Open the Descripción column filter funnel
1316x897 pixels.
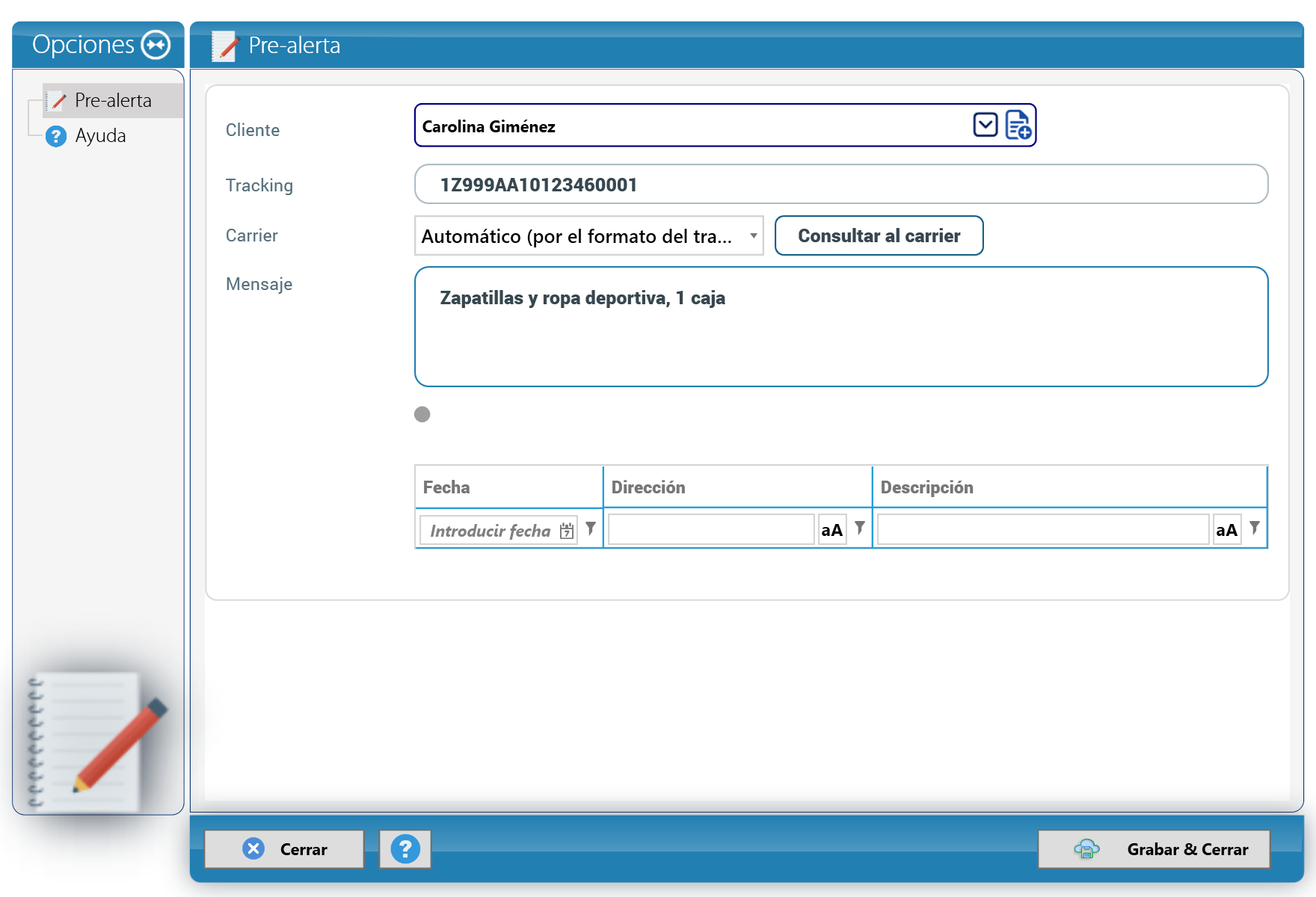[1255, 528]
